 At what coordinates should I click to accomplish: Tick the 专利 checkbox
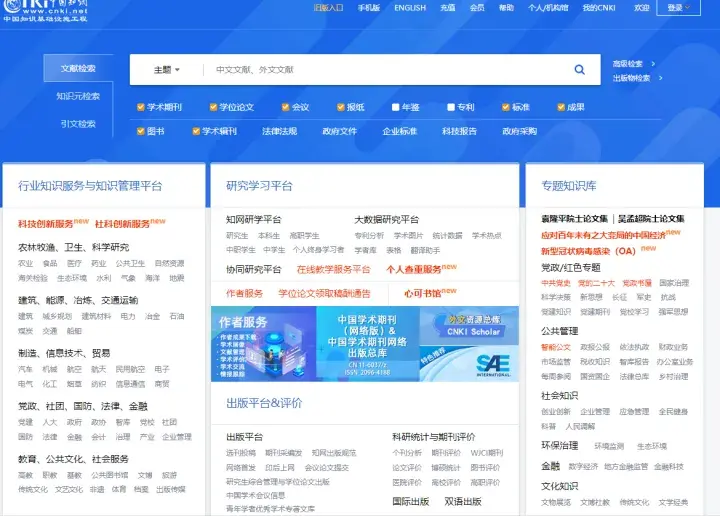pyautogui.click(x=449, y=107)
